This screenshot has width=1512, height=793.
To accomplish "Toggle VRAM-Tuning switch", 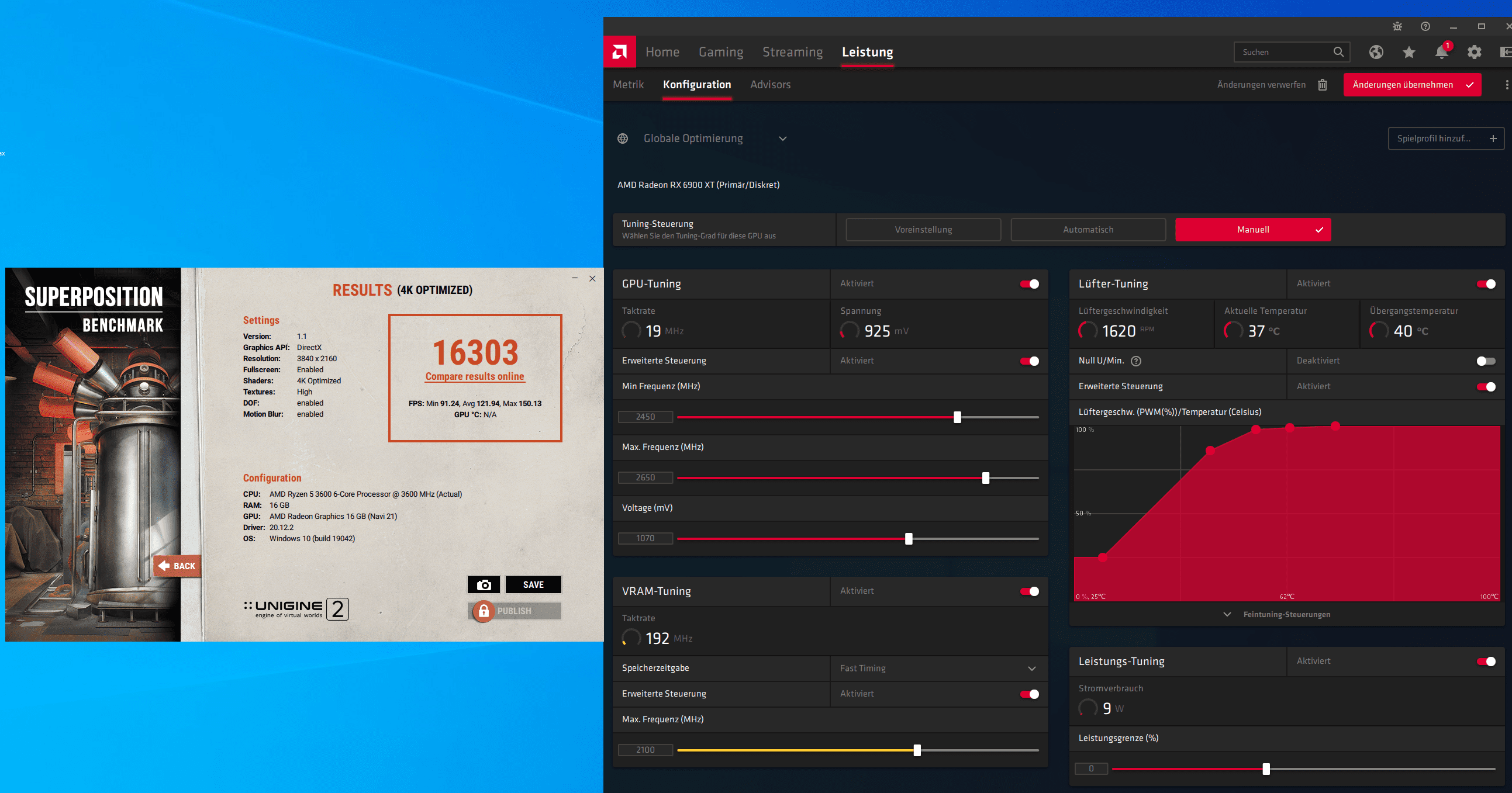I will pos(1030,591).
